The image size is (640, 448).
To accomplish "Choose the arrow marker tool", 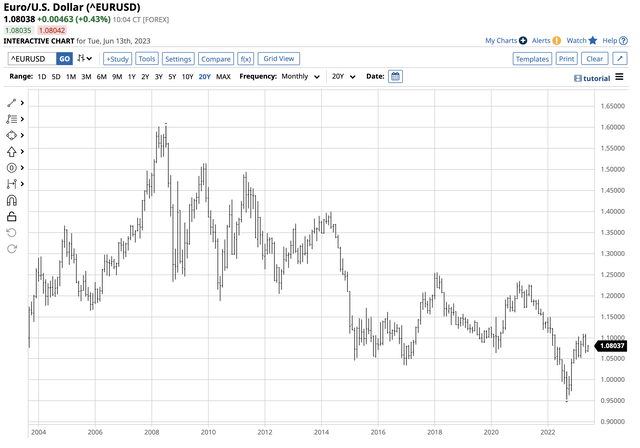I will point(11,152).
